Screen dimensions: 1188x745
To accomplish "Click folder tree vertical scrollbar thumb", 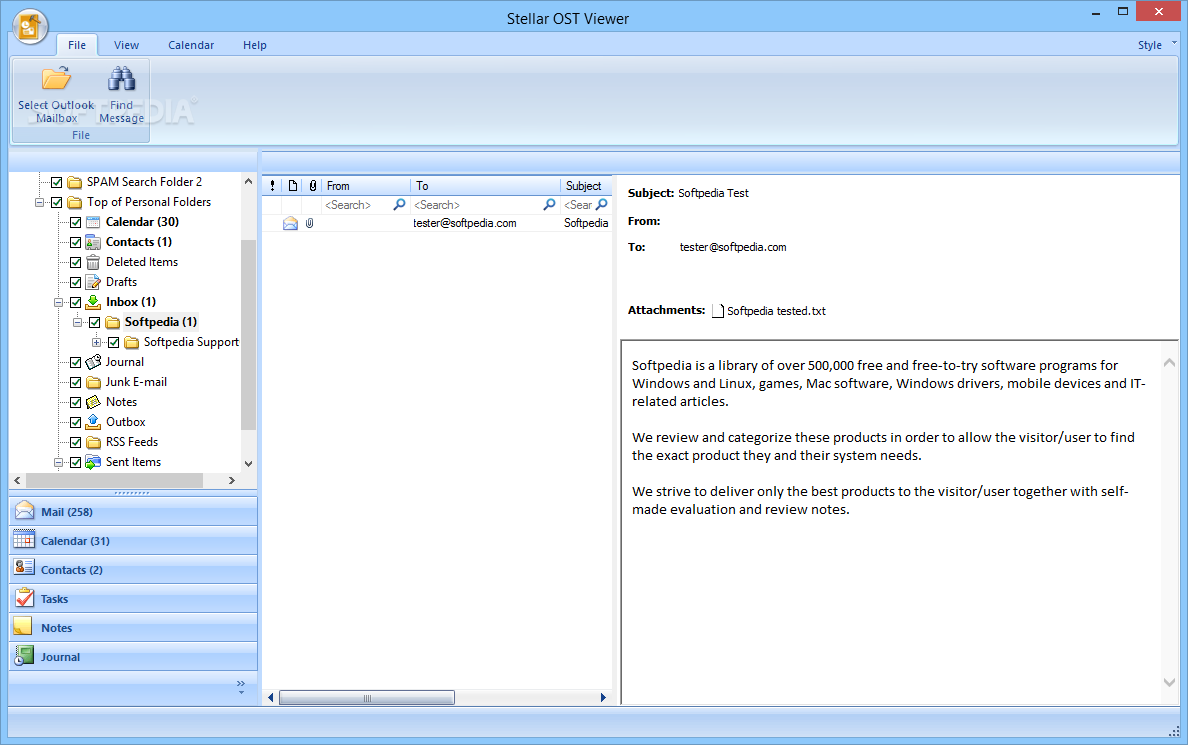I will (249, 335).
